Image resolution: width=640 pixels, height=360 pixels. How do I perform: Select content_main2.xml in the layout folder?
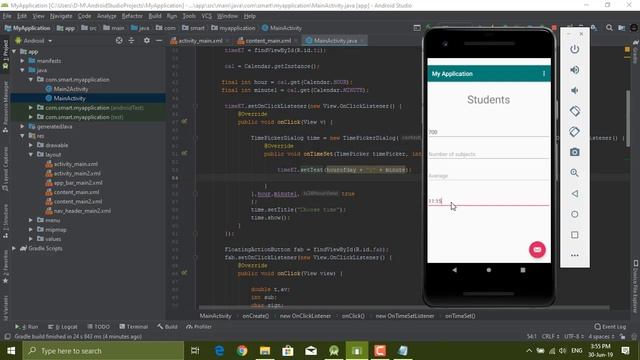pos(78,202)
